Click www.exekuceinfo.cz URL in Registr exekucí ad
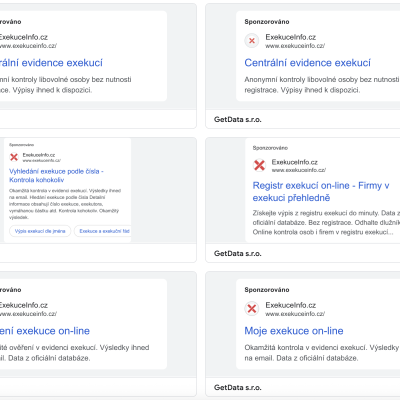Screen dimensions: 400x400 click(299, 170)
